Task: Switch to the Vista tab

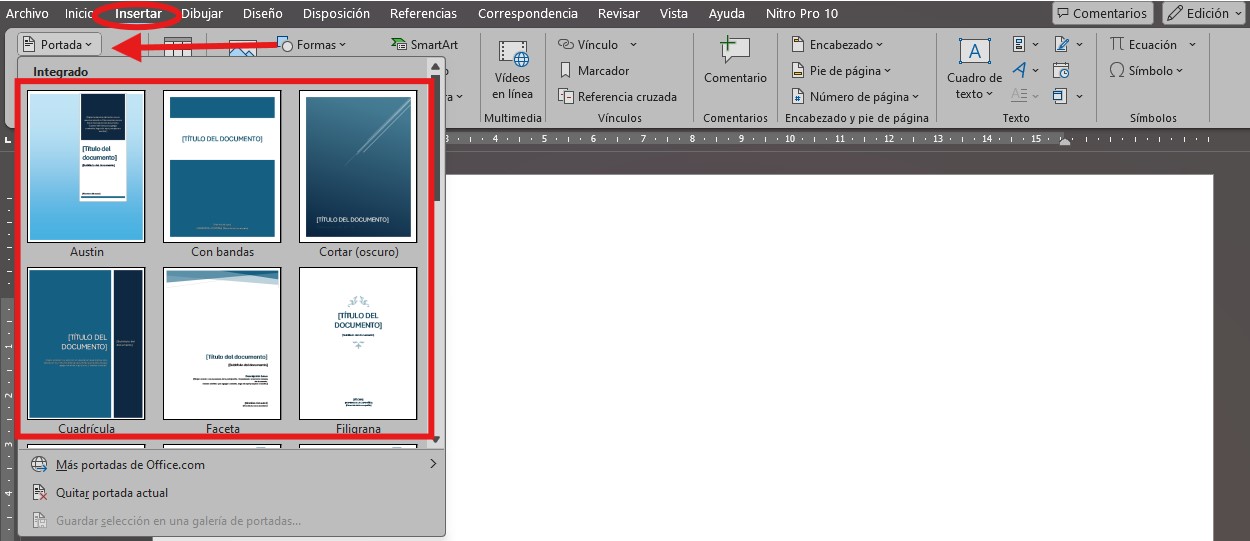Action: coord(674,14)
